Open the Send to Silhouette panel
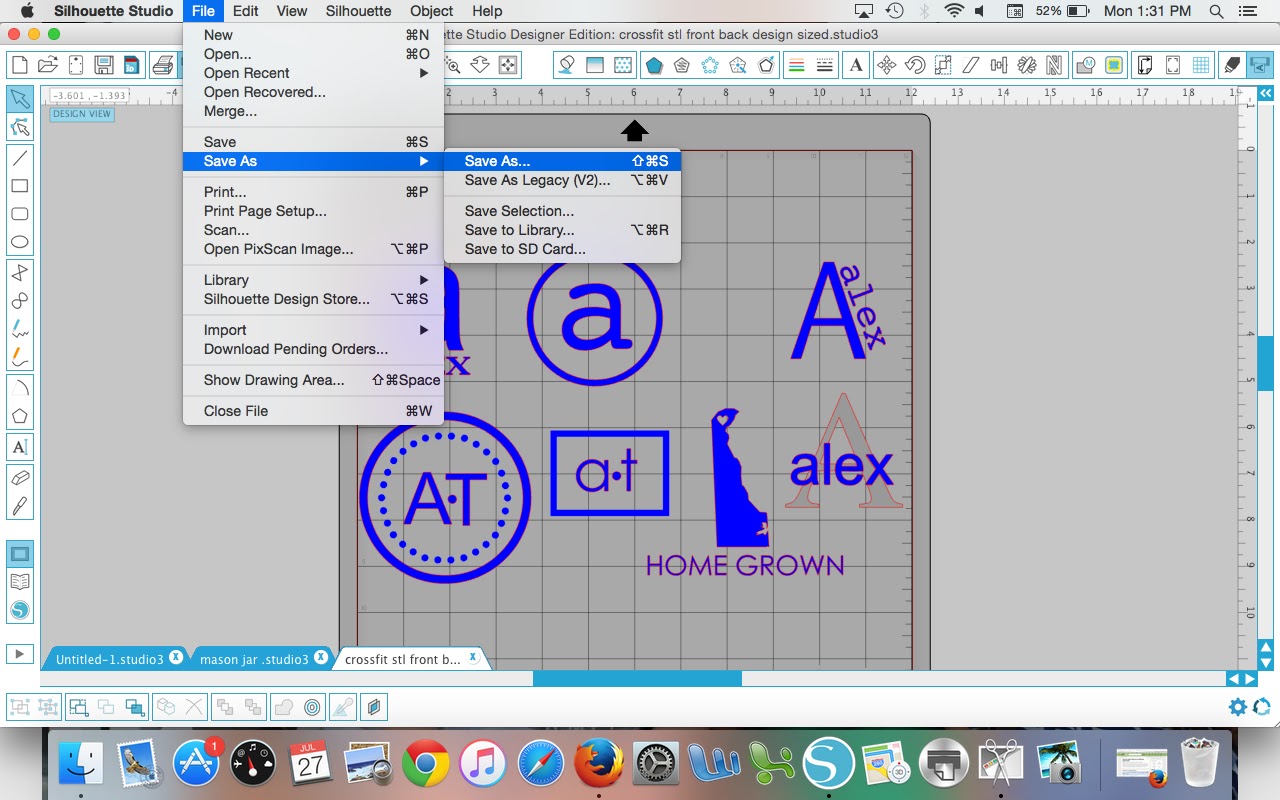 [1258, 63]
